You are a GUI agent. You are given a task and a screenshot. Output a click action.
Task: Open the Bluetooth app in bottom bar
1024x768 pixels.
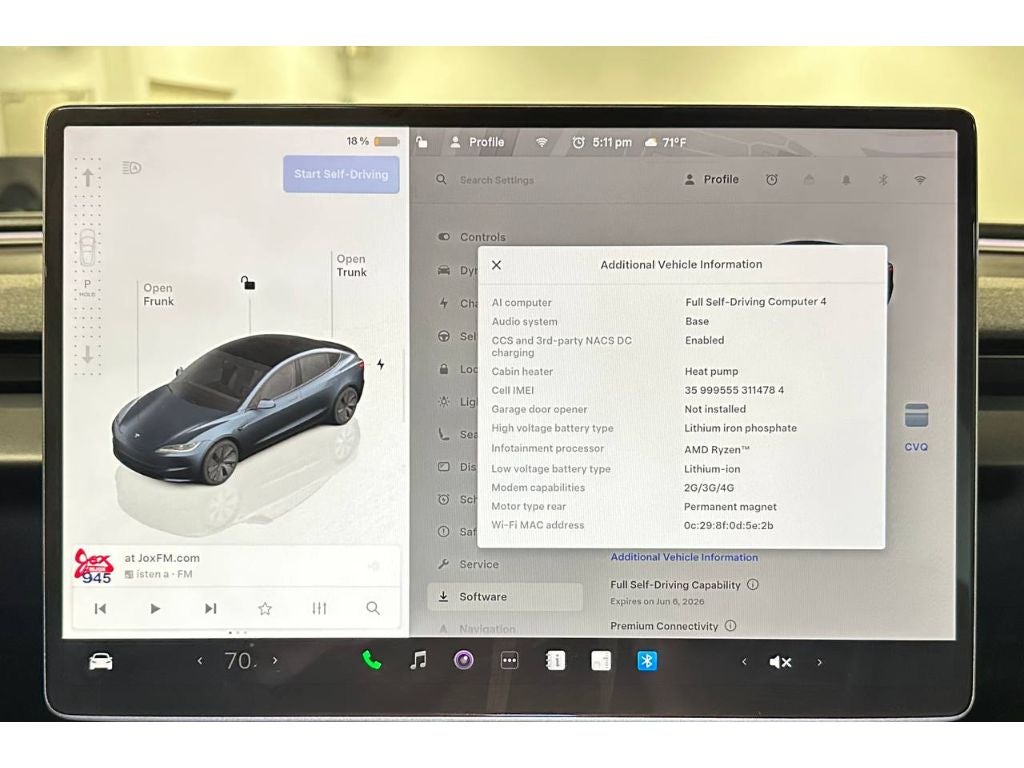pyautogui.click(x=647, y=661)
